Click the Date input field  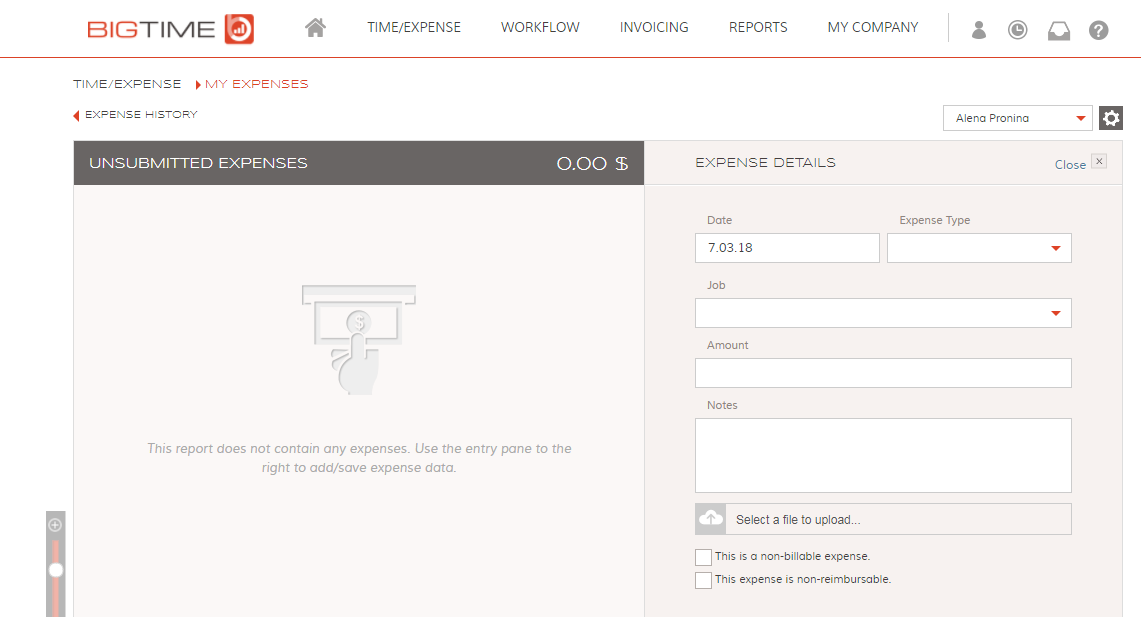787,248
